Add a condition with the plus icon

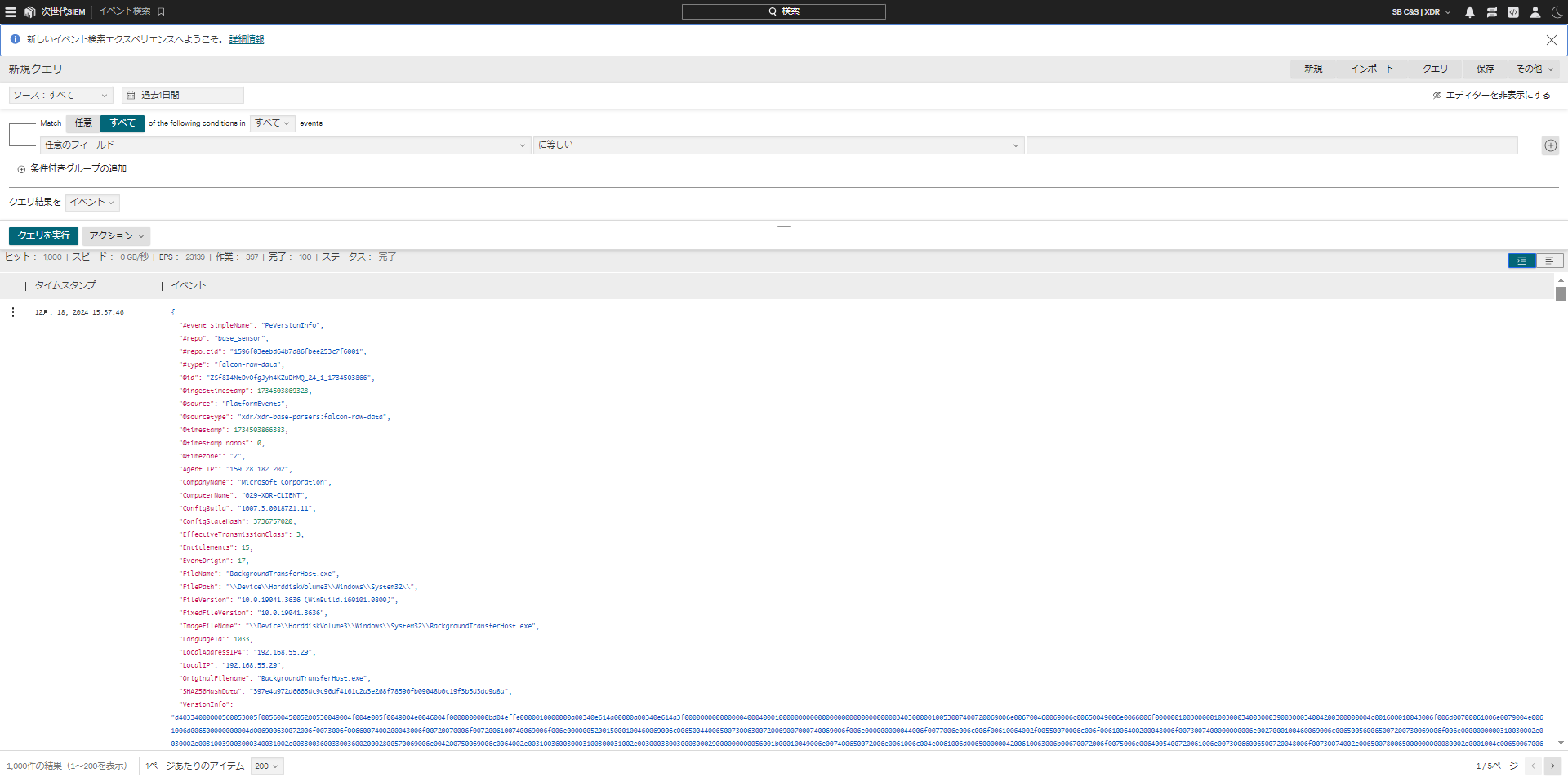(x=1550, y=145)
